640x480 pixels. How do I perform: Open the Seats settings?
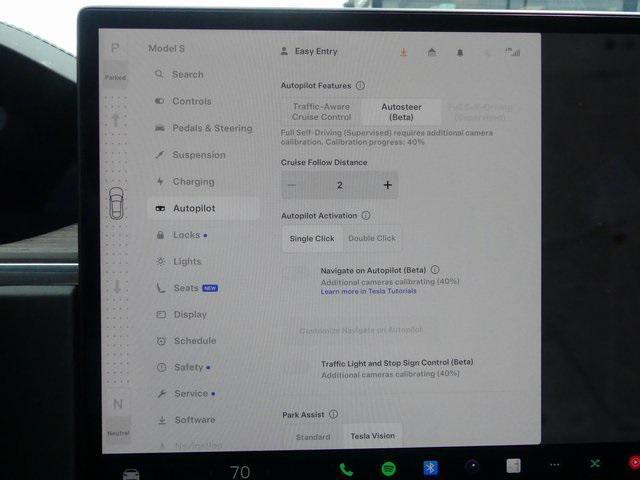click(187, 288)
